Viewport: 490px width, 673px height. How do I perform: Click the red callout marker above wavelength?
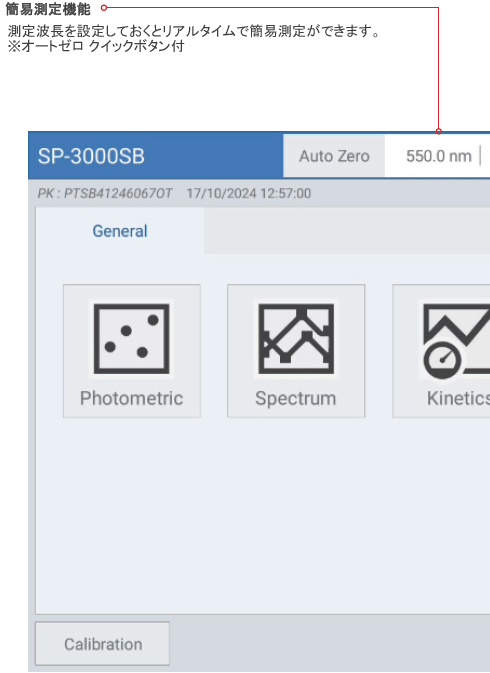[439, 131]
